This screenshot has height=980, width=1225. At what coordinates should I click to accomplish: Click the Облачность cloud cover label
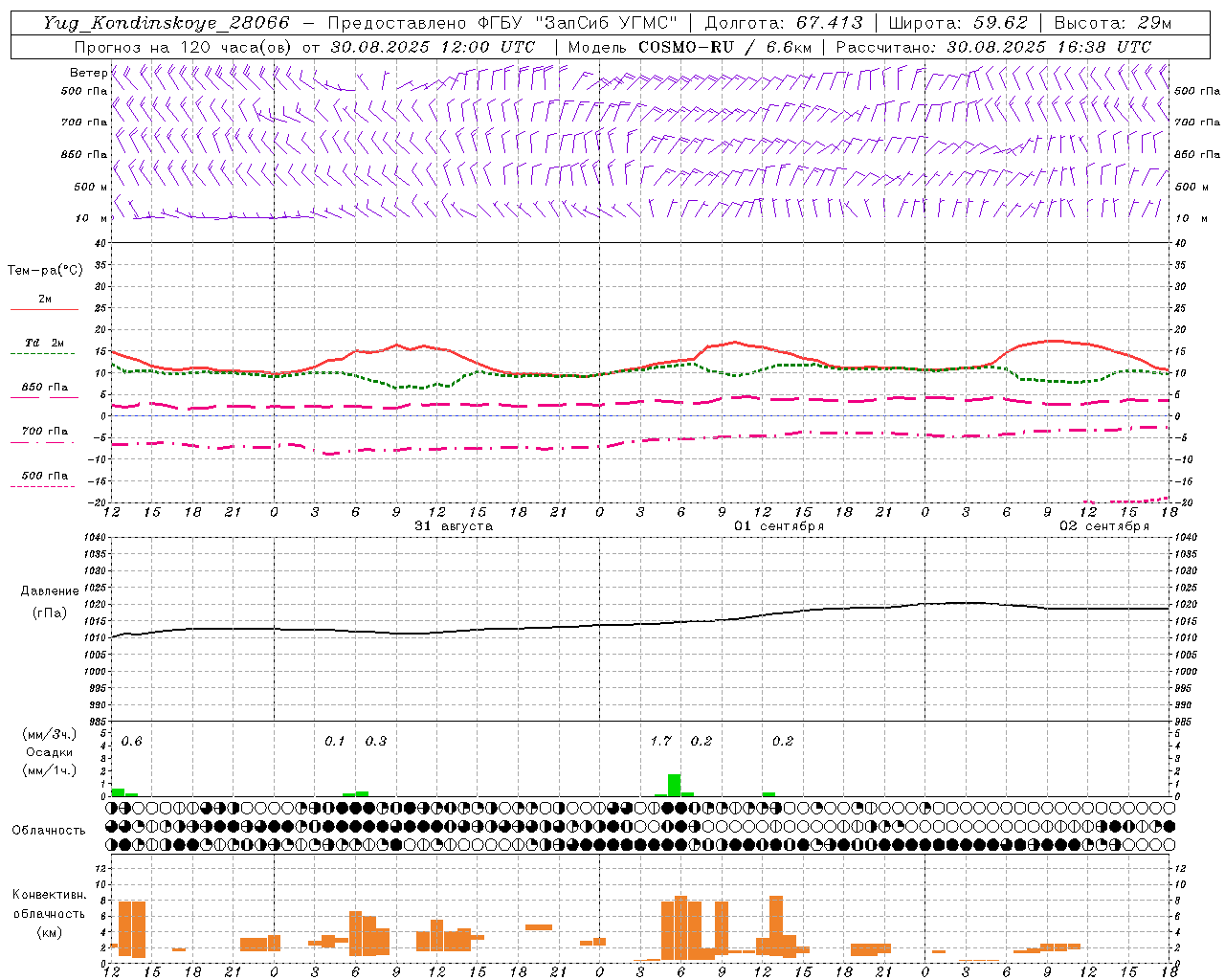pyautogui.click(x=49, y=831)
